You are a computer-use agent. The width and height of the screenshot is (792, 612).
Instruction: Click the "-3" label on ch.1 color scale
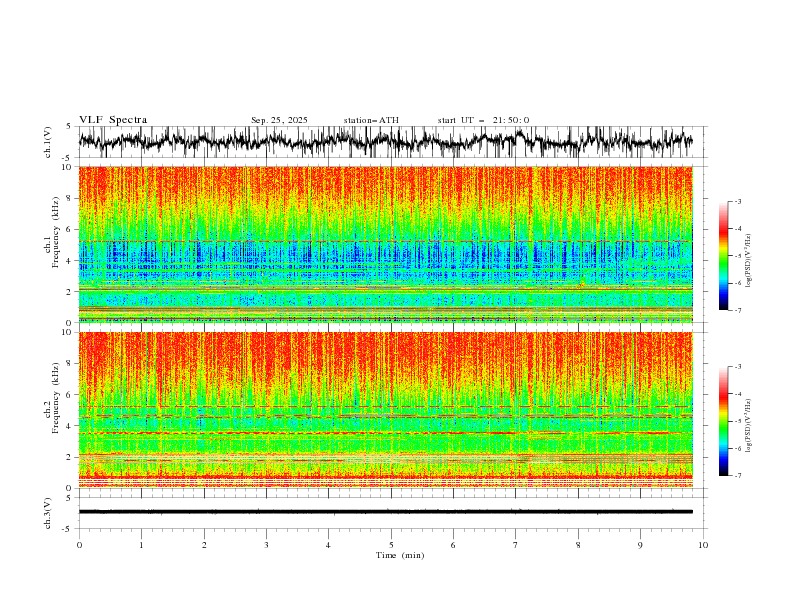pyautogui.click(x=737, y=201)
